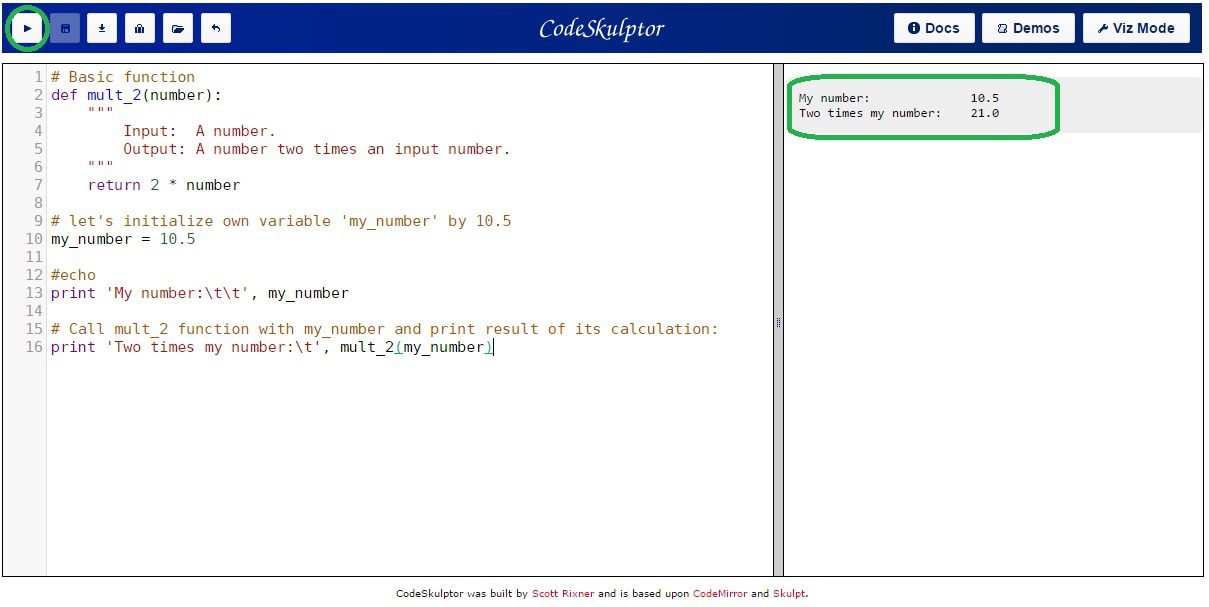Click line number 16 in the gutter

tap(34, 347)
